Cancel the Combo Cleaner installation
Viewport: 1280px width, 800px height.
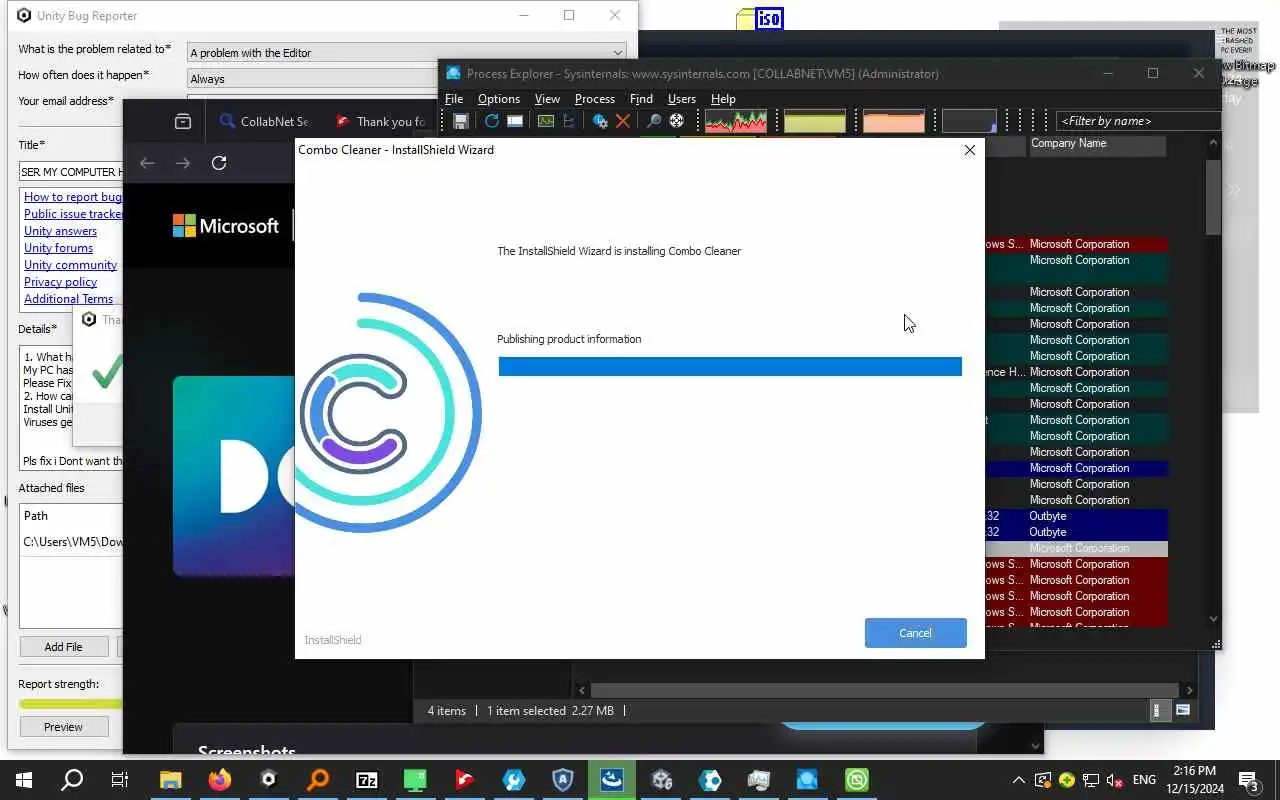click(915, 633)
